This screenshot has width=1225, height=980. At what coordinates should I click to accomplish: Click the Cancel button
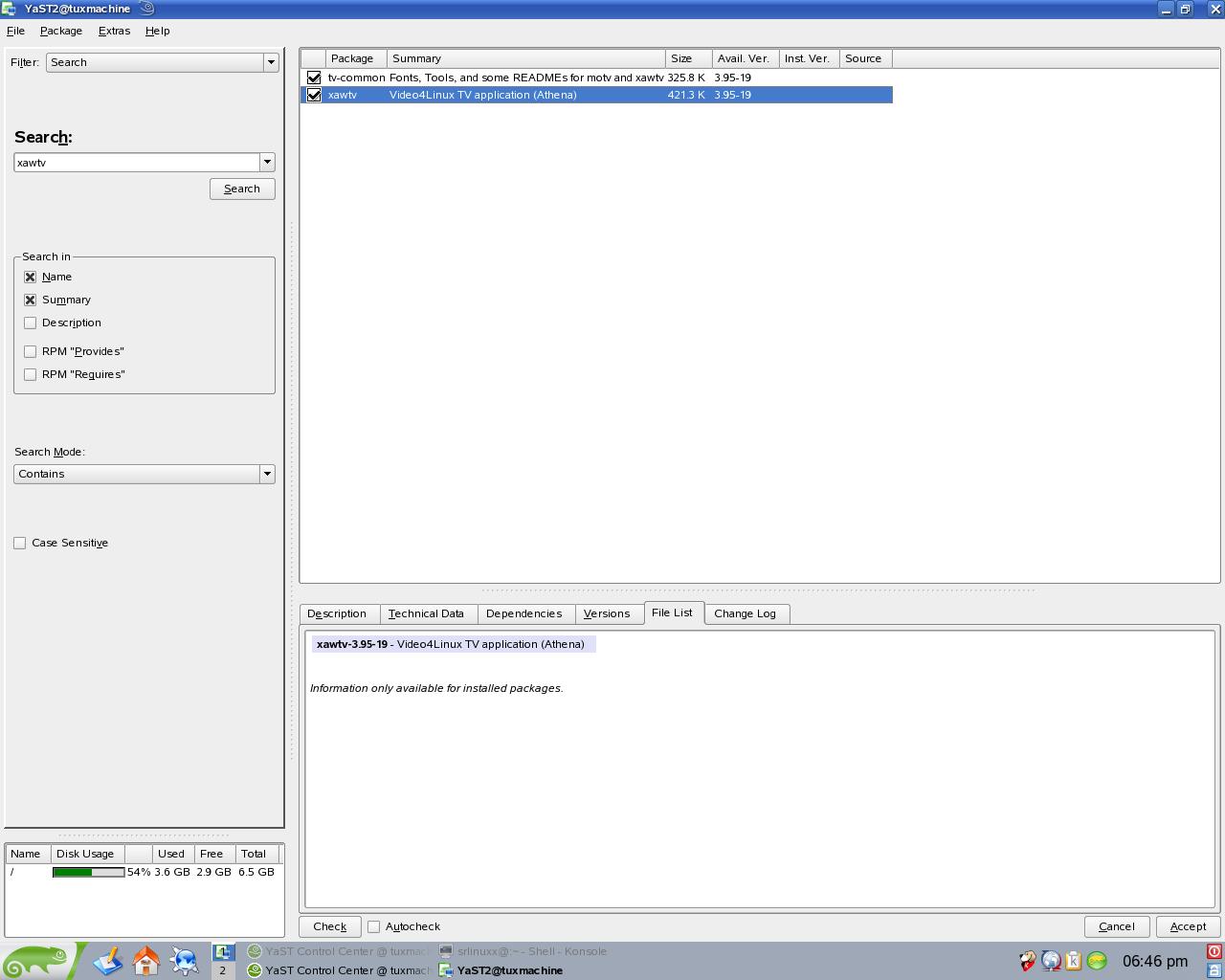click(1117, 926)
